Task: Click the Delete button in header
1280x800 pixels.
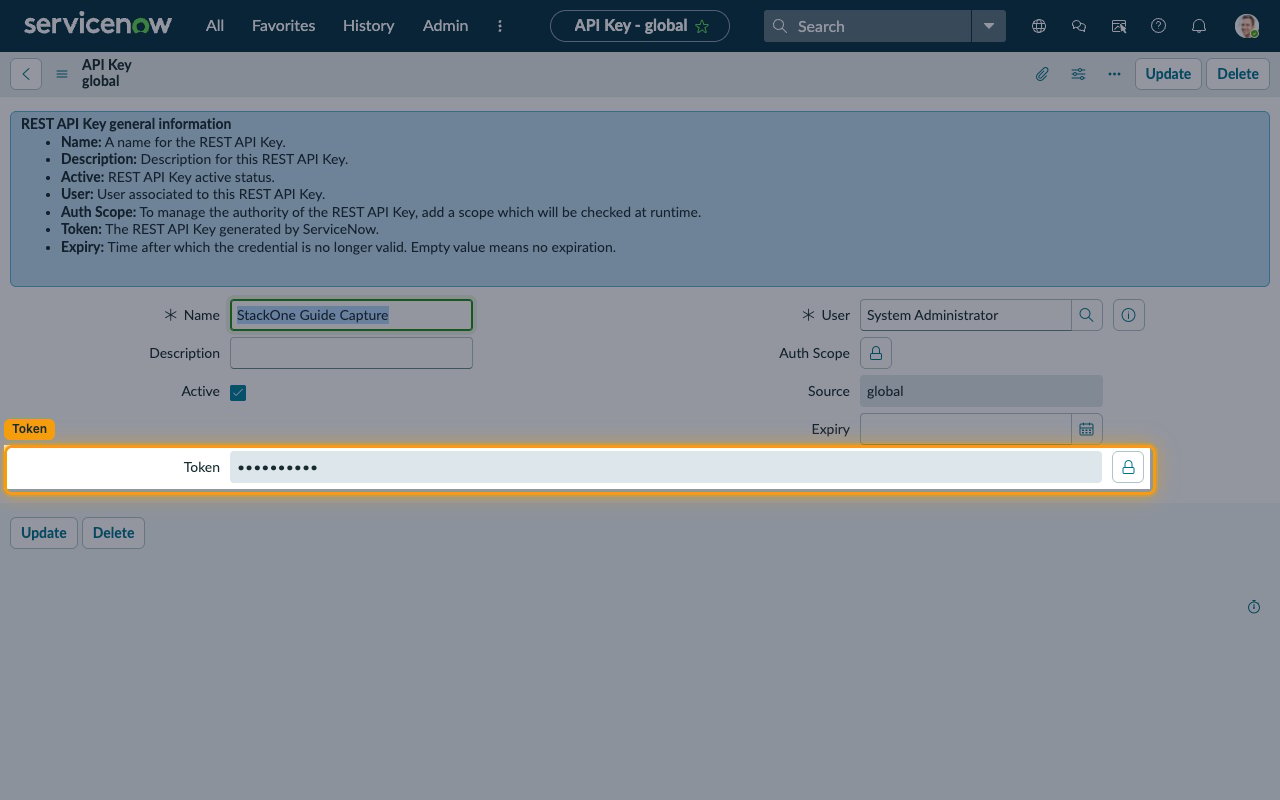Action: (1238, 73)
